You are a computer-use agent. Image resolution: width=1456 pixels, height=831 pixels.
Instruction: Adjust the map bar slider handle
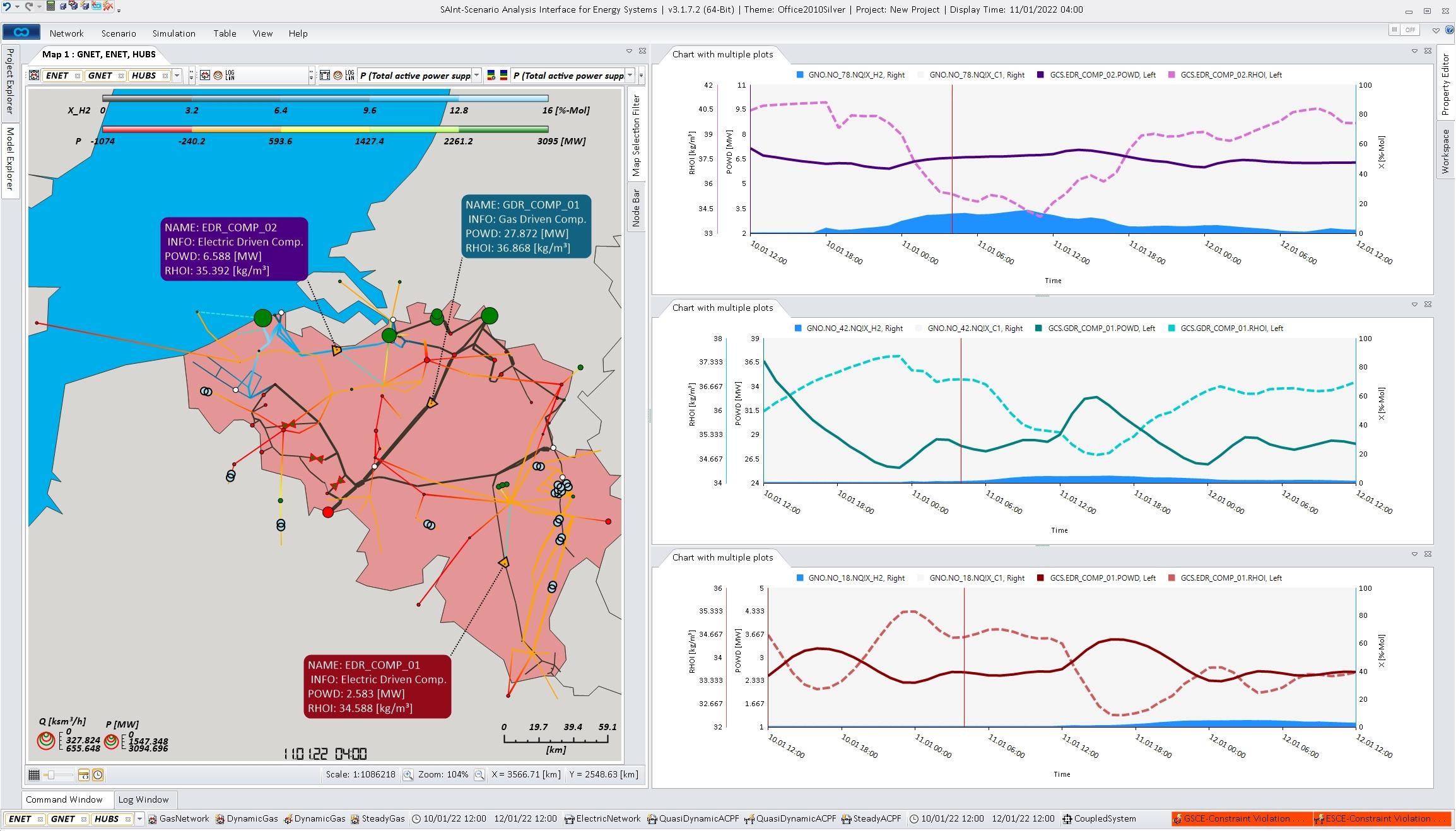(52, 775)
